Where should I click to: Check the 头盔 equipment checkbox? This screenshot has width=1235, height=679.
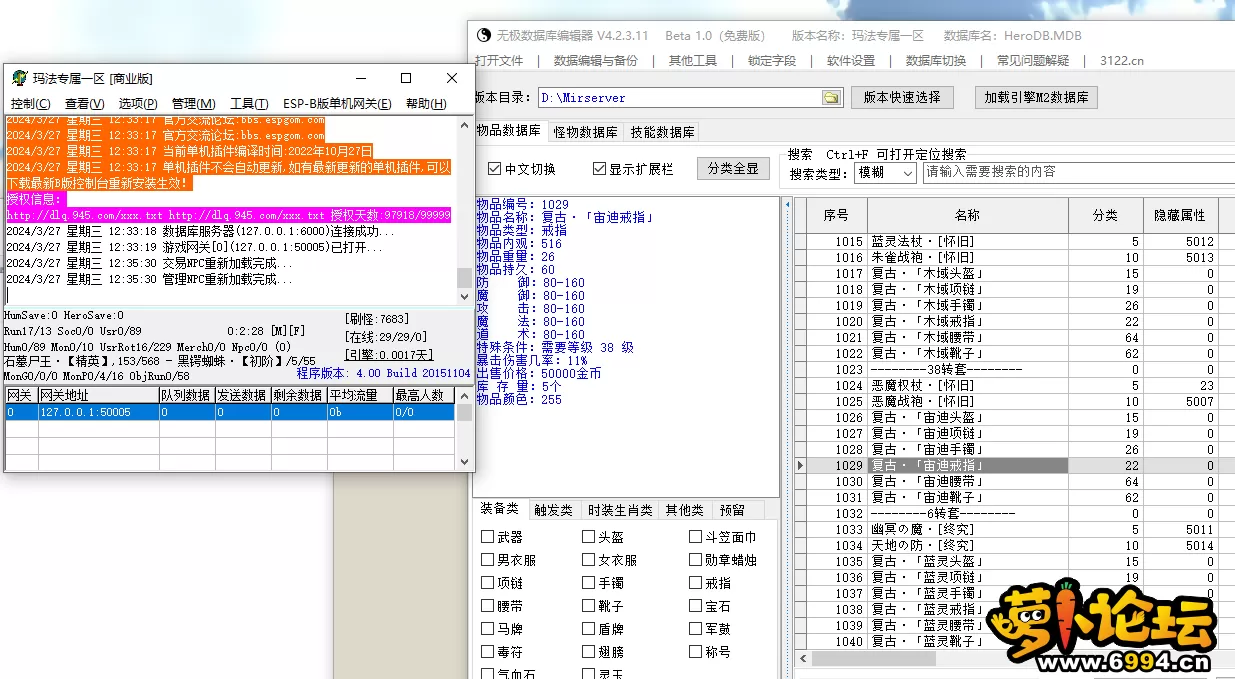pos(588,537)
